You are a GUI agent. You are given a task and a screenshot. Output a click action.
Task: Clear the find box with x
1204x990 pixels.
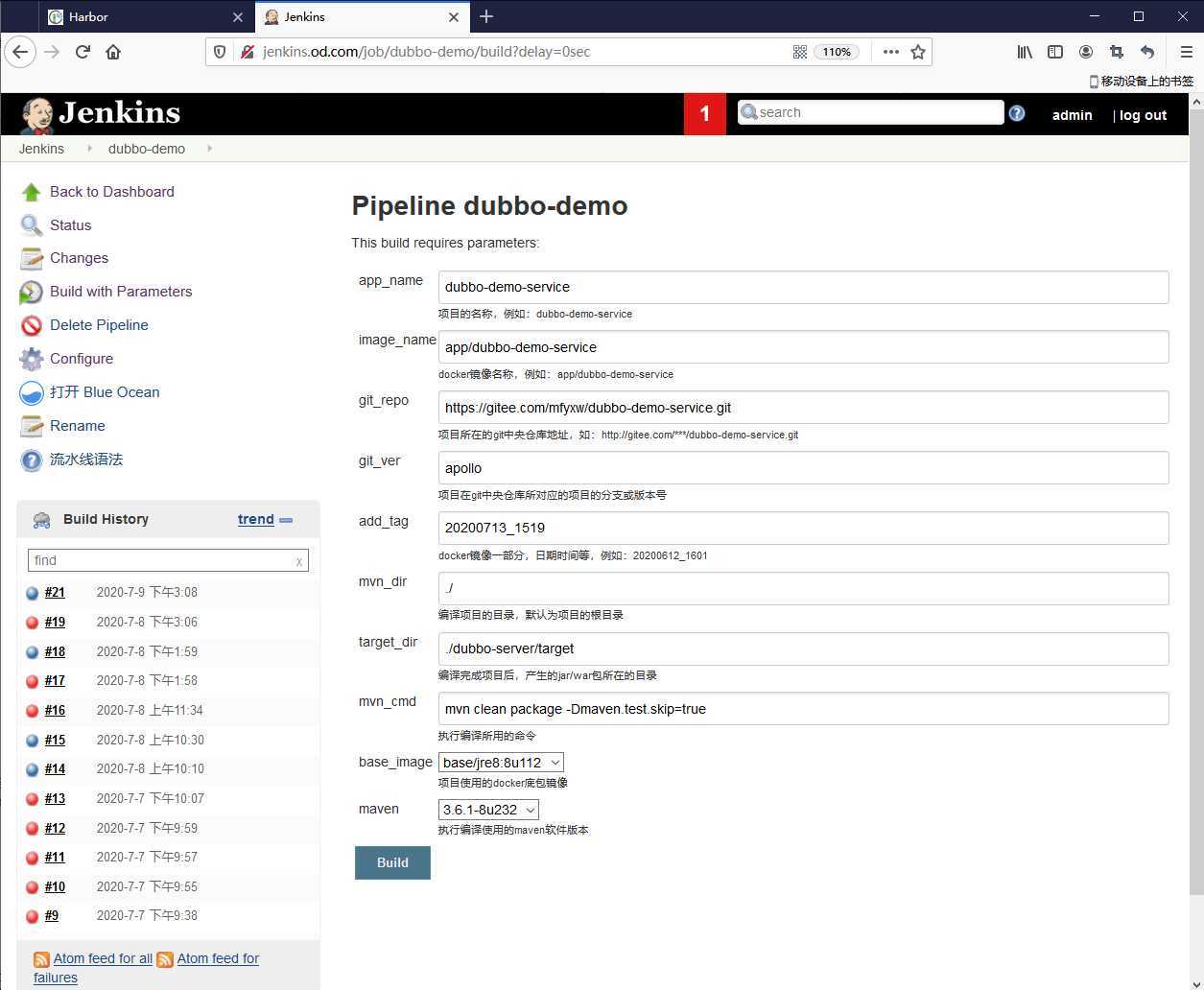click(x=299, y=561)
